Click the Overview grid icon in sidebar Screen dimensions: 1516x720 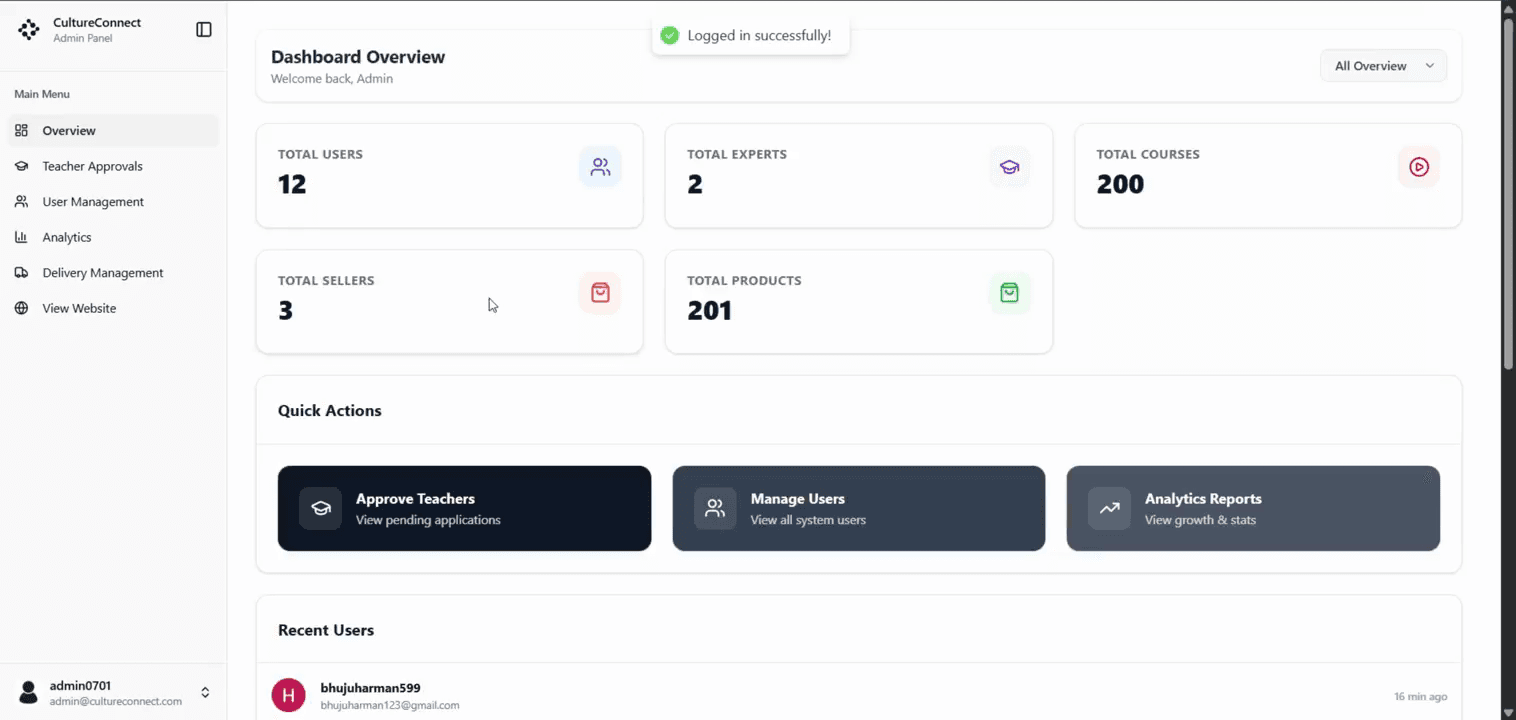[x=21, y=131]
